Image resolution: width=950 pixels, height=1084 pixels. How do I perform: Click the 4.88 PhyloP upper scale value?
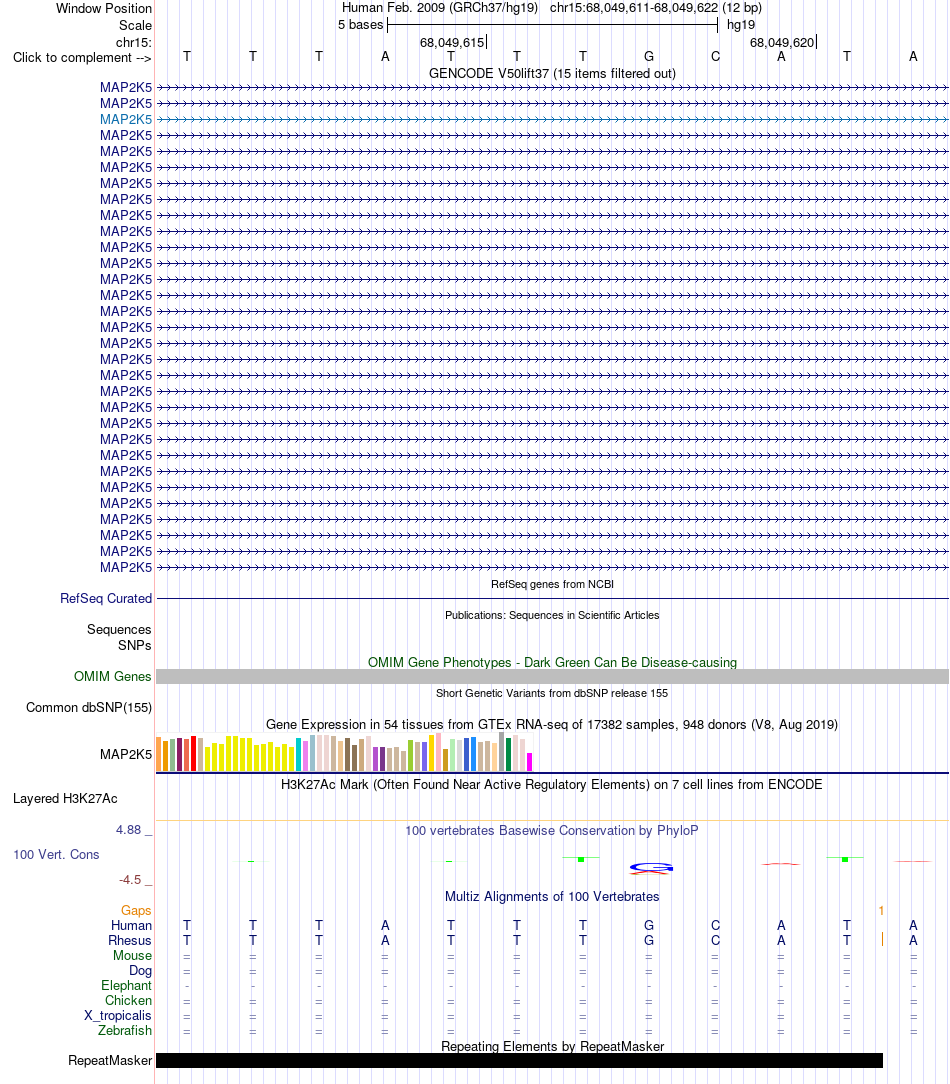(x=129, y=830)
